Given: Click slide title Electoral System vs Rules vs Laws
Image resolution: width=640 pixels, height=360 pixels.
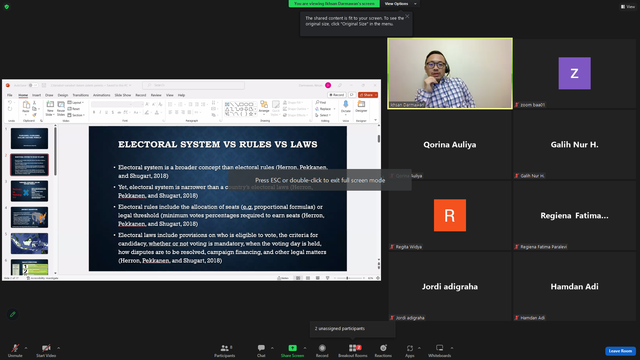Looking at the screenshot, I should coord(218,144).
